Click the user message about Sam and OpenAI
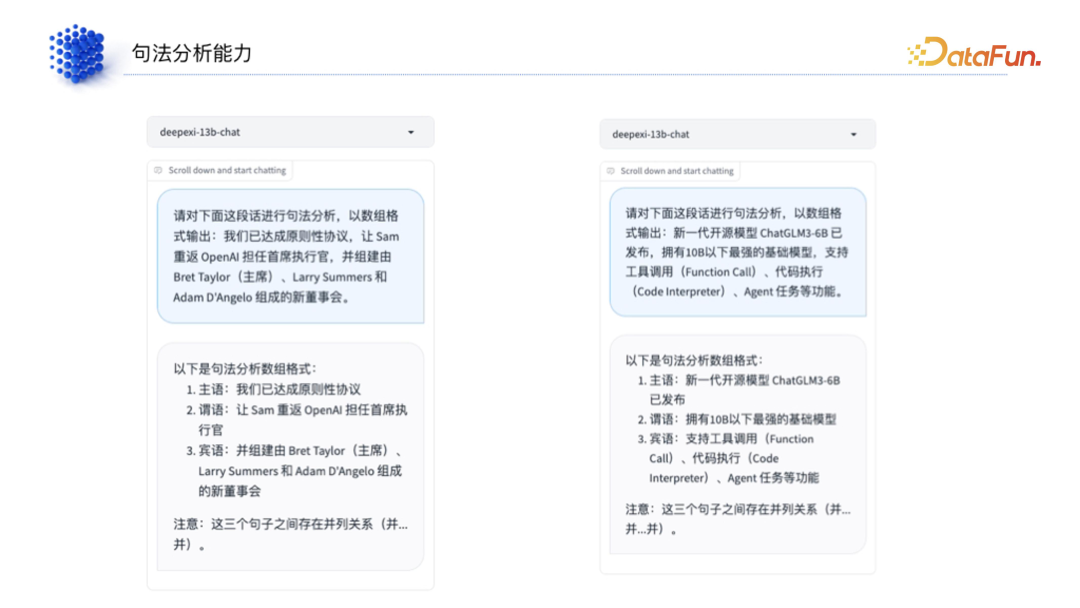 [290, 256]
